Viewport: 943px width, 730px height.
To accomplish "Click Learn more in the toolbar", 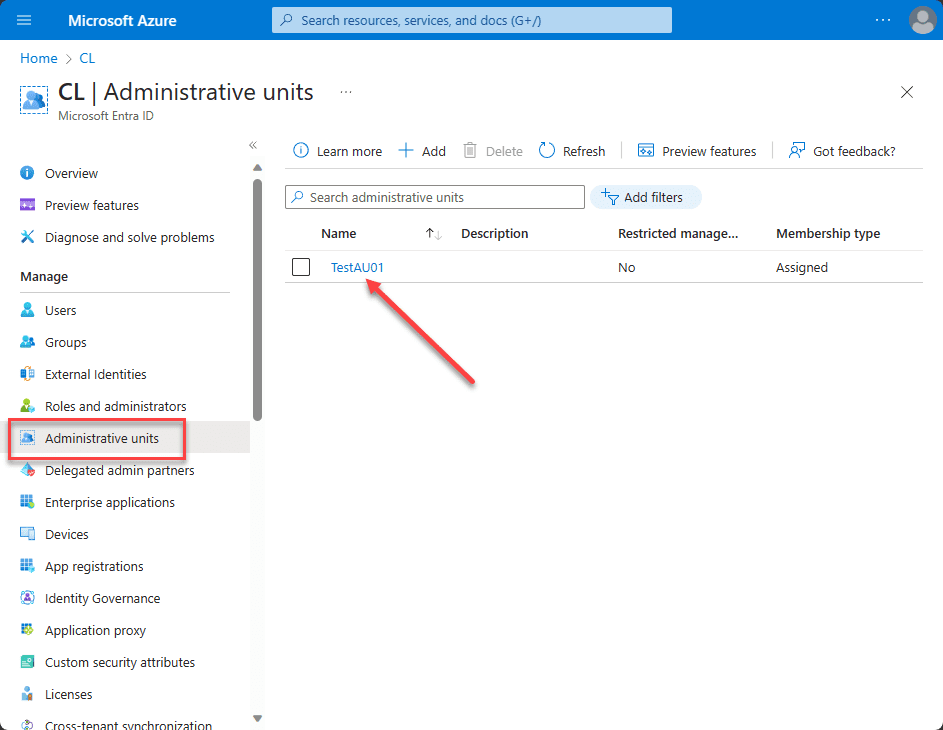I will coord(337,151).
